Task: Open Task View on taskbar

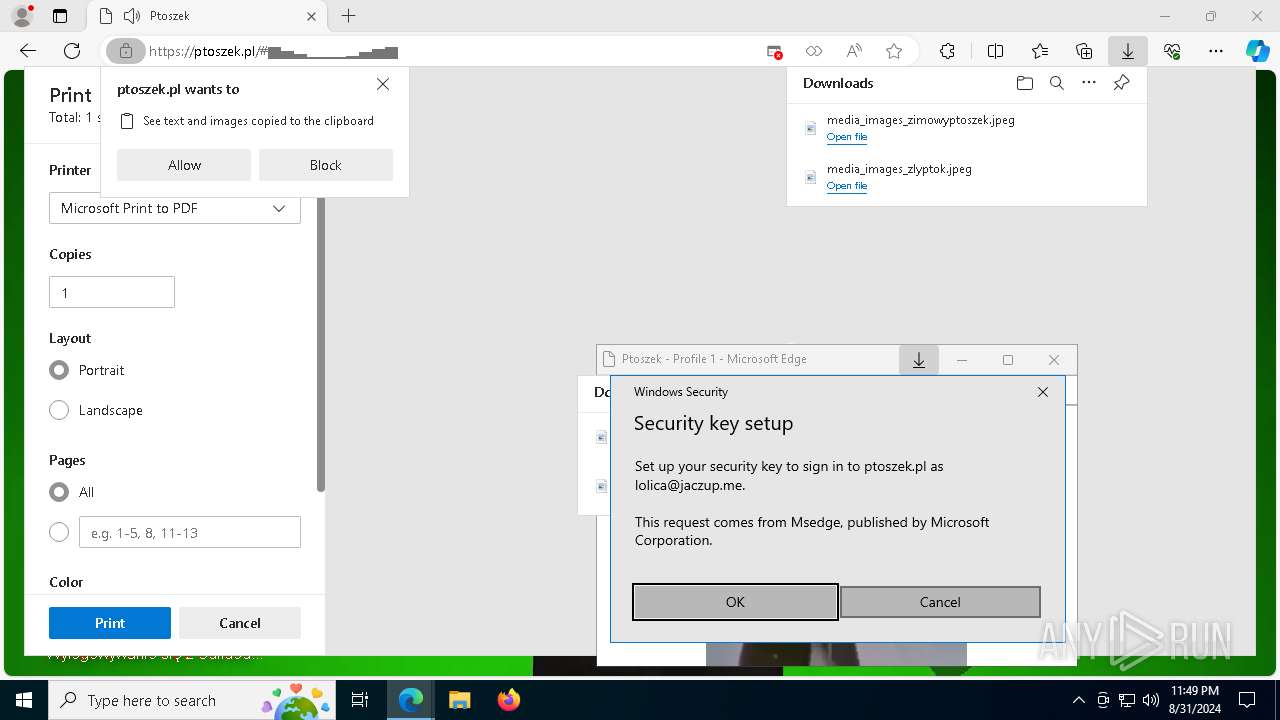Action: pyautogui.click(x=360, y=700)
